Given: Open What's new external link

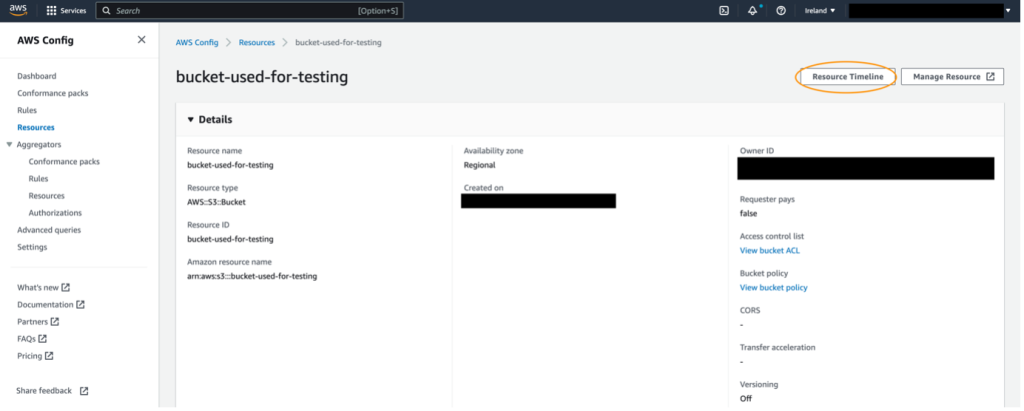Looking at the screenshot, I should pos(43,288).
